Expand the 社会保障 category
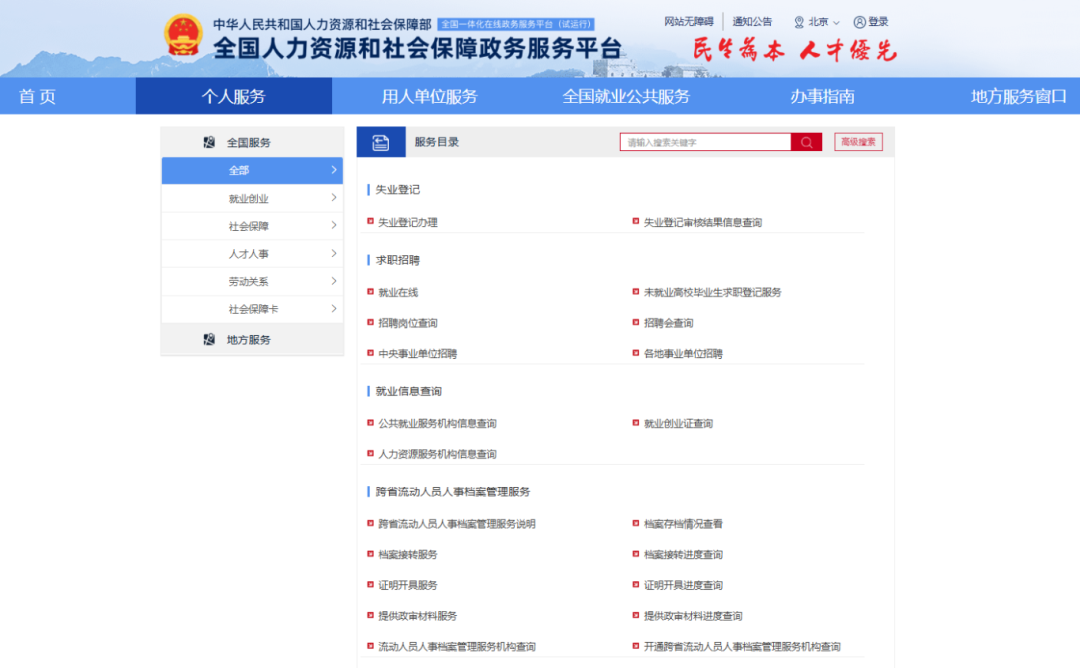Viewport: 1080px width, 668px height. tap(251, 226)
